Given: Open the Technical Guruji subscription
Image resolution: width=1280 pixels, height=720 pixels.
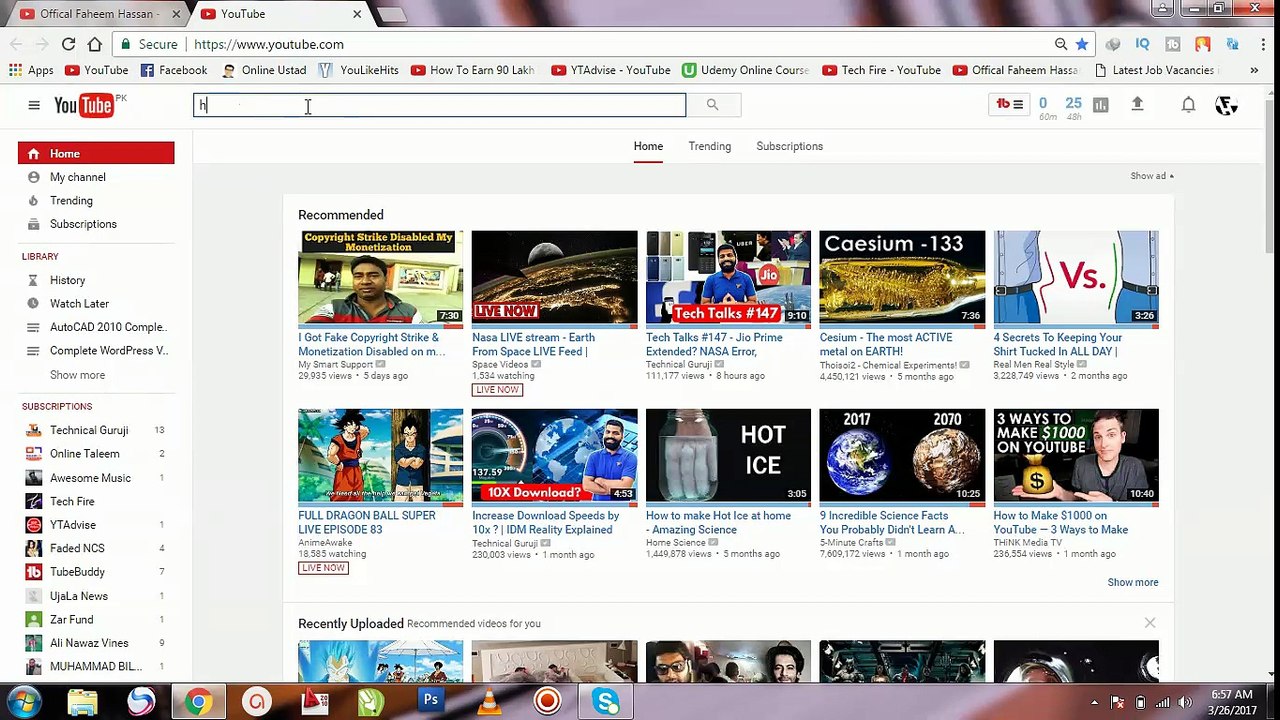Looking at the screenshot, I should [x=89, y=430].
